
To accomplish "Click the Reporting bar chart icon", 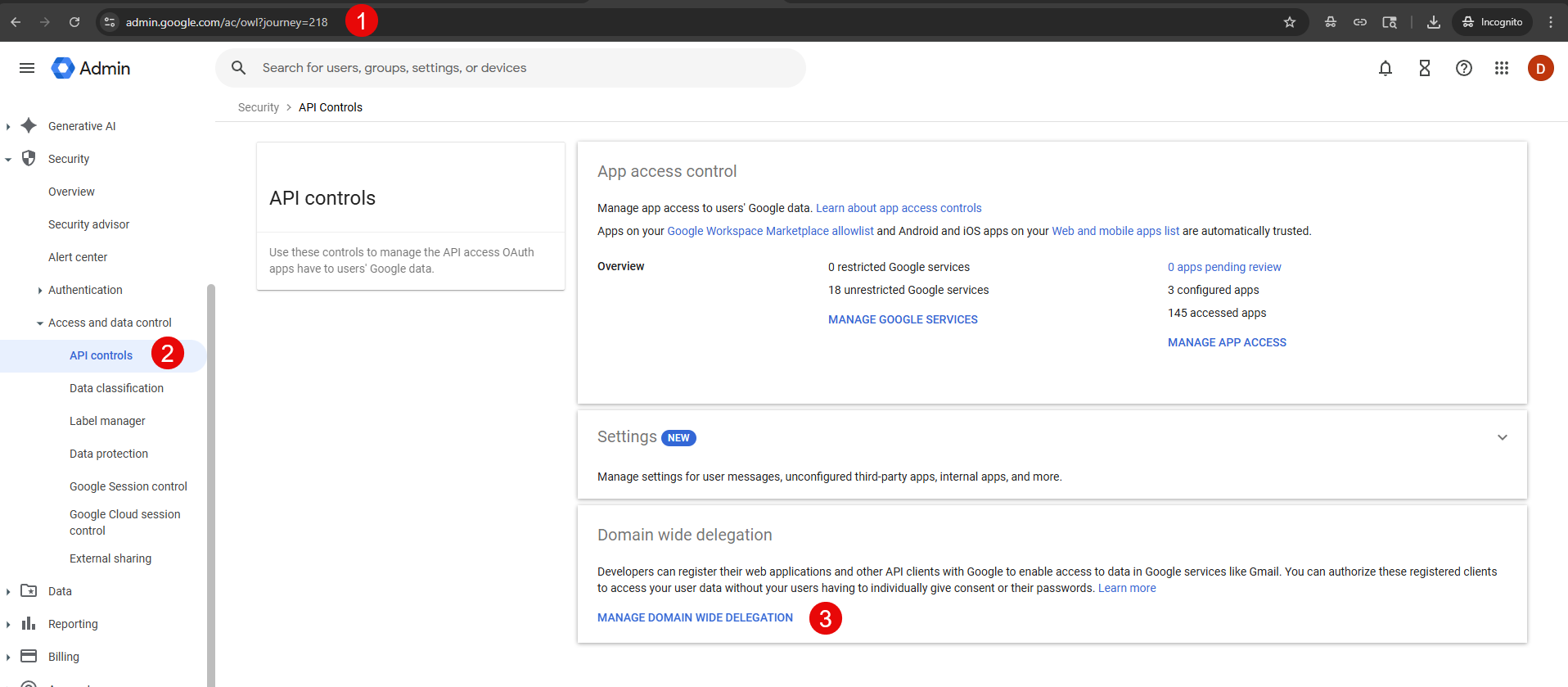I will [x=29, y=623].
